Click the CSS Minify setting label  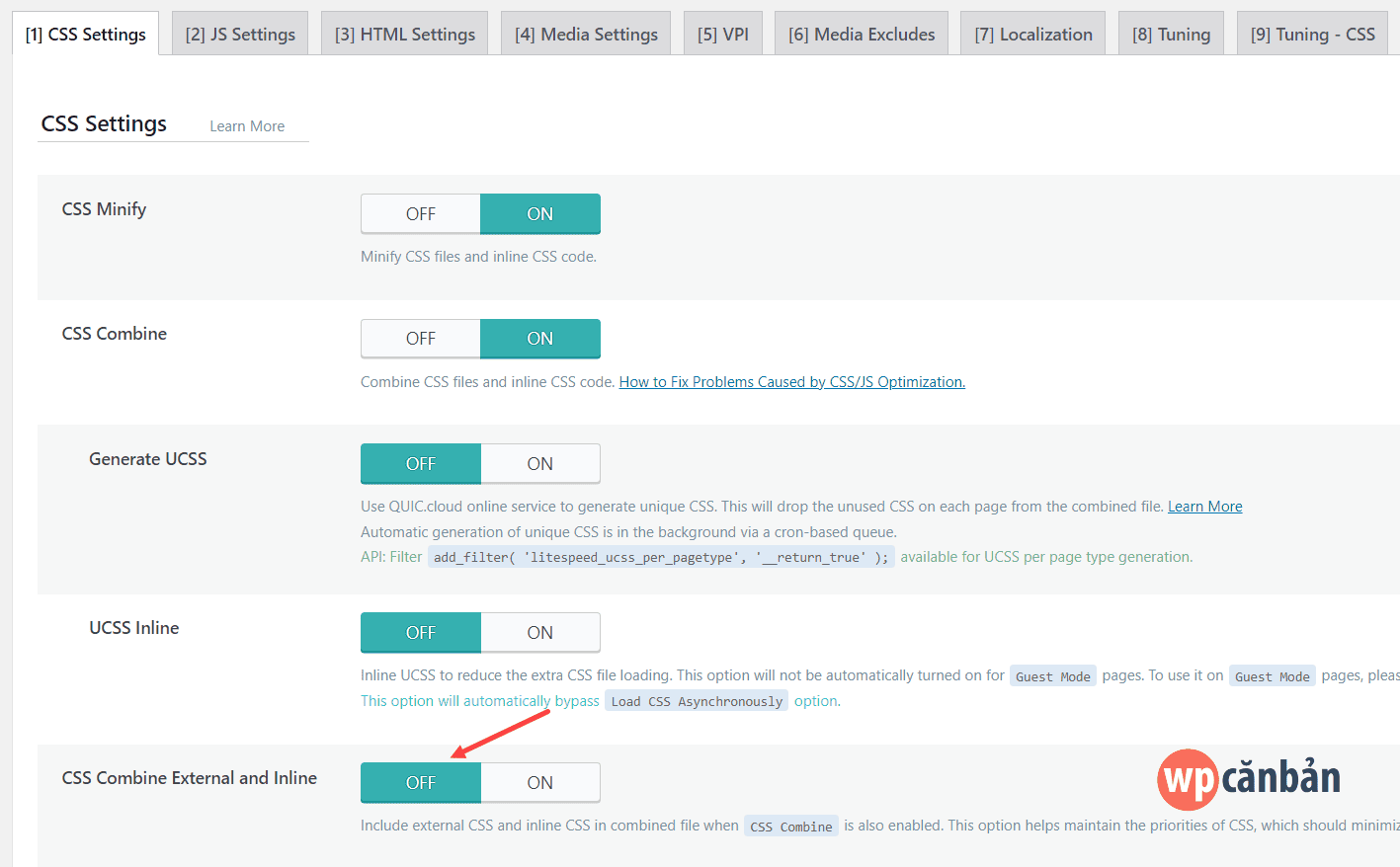pyautogui.click(x=104, y=209)
